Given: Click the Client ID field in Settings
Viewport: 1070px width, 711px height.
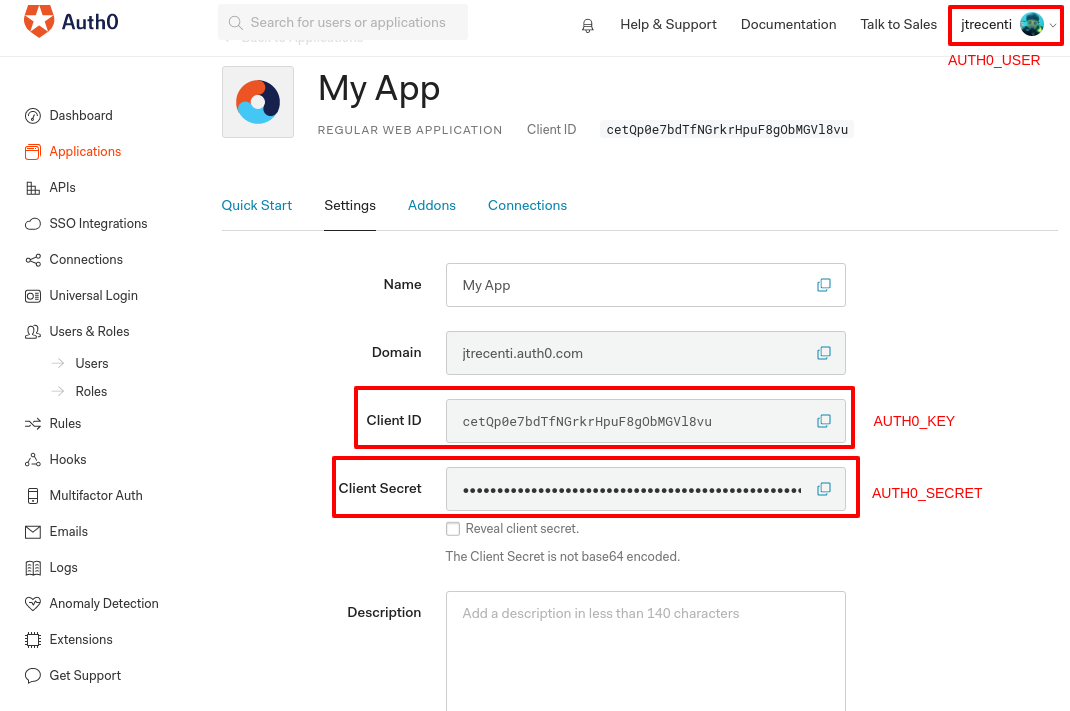Looking at the screenshot, I should [646, 421].
